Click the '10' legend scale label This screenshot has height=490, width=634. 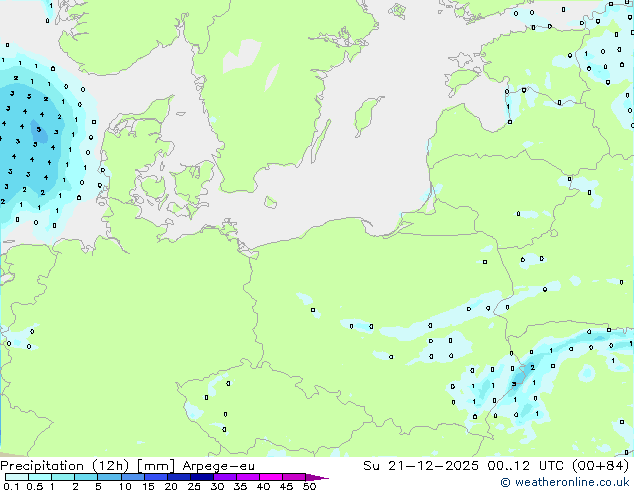(125, 486)
